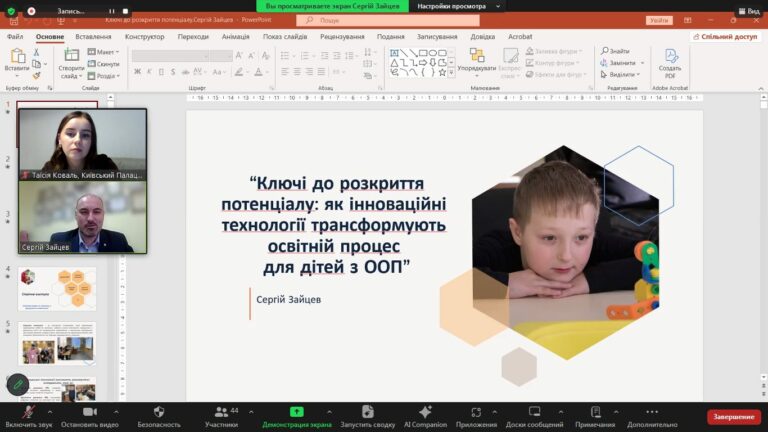Toggle annotation pencil at lower left
This screenshot has width=768, height=432.
(x=17, y=385)
